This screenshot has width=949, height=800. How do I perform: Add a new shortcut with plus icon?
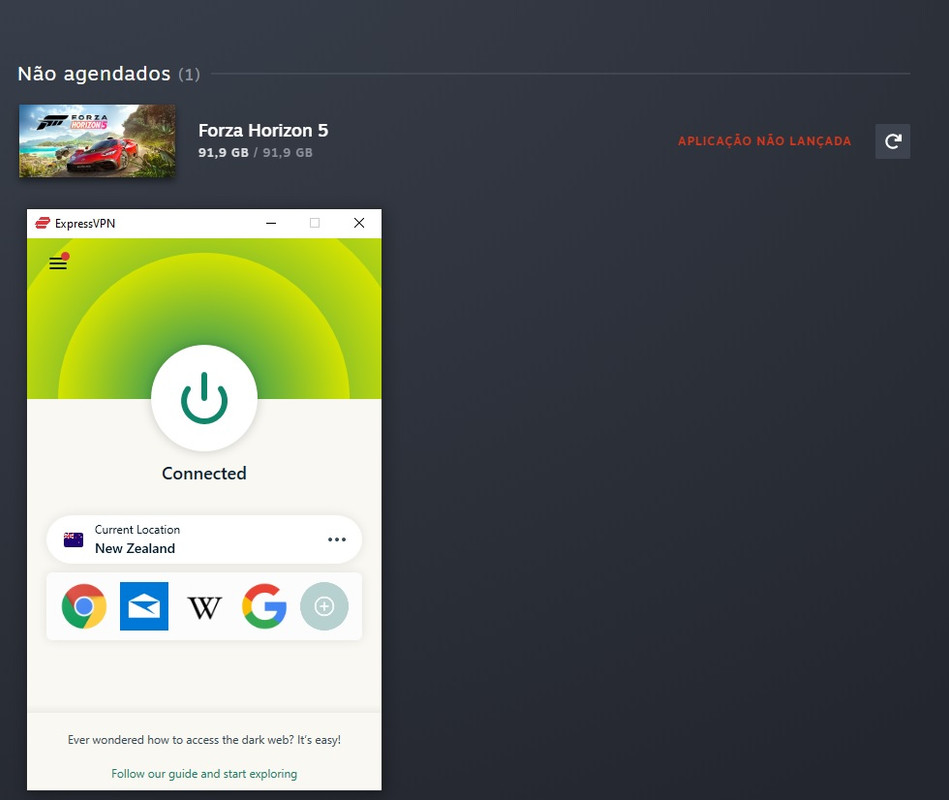click(324, 606)
